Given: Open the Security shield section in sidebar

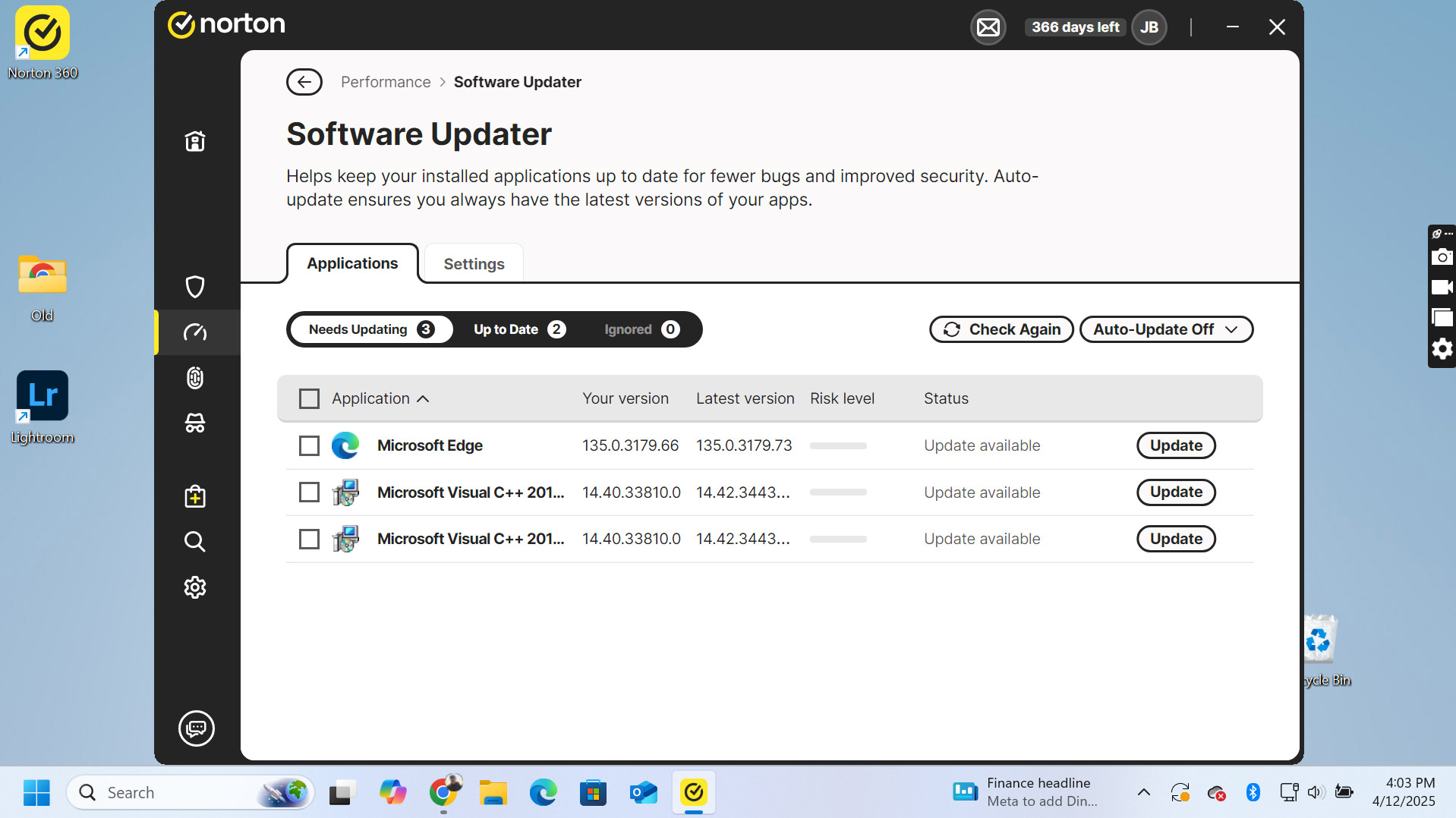Looking at the screenshot, I should (x=195, y=287).
